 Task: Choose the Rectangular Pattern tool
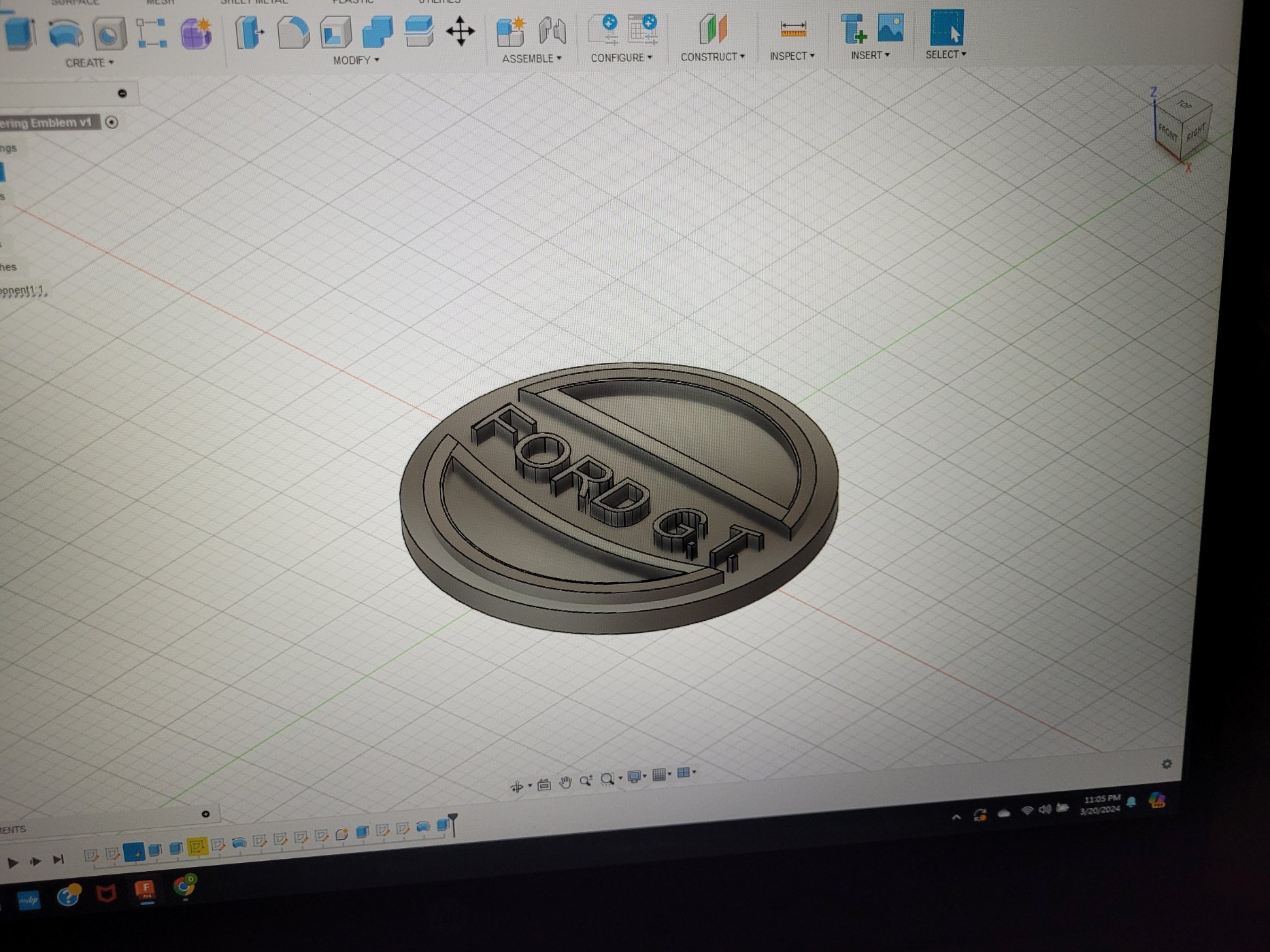(152, 33)
